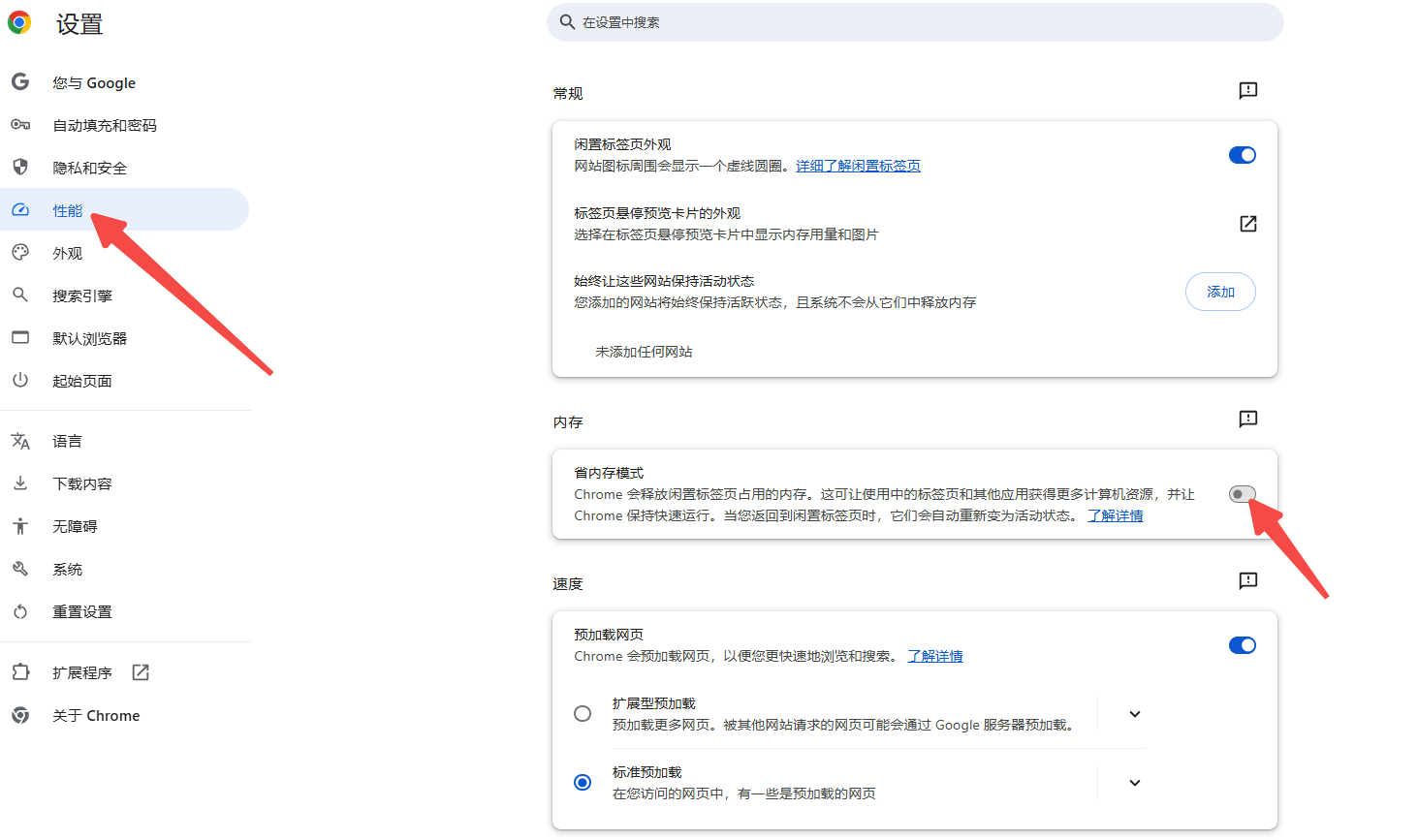Click the shield icon for 隐私和安全

[x=20, y=167]
